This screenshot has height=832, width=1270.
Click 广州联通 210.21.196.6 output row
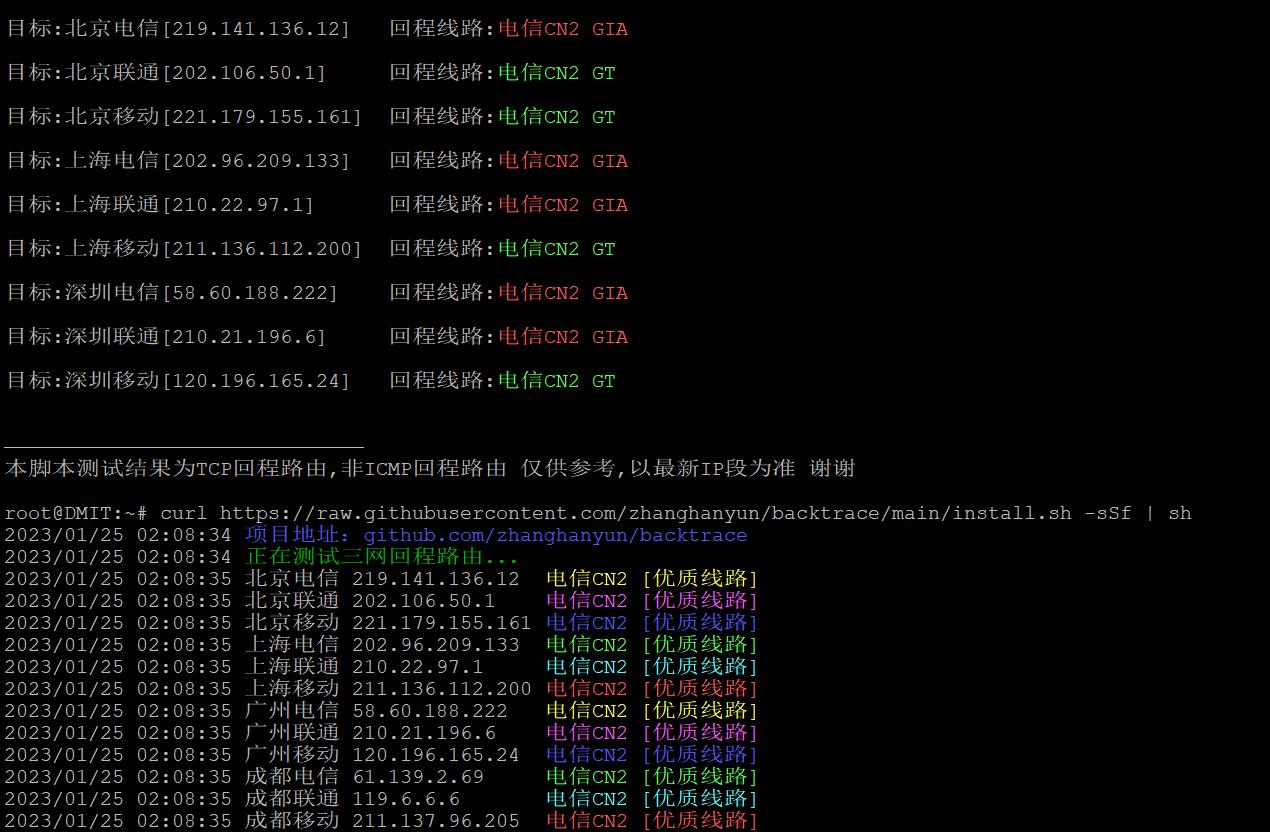381,733
